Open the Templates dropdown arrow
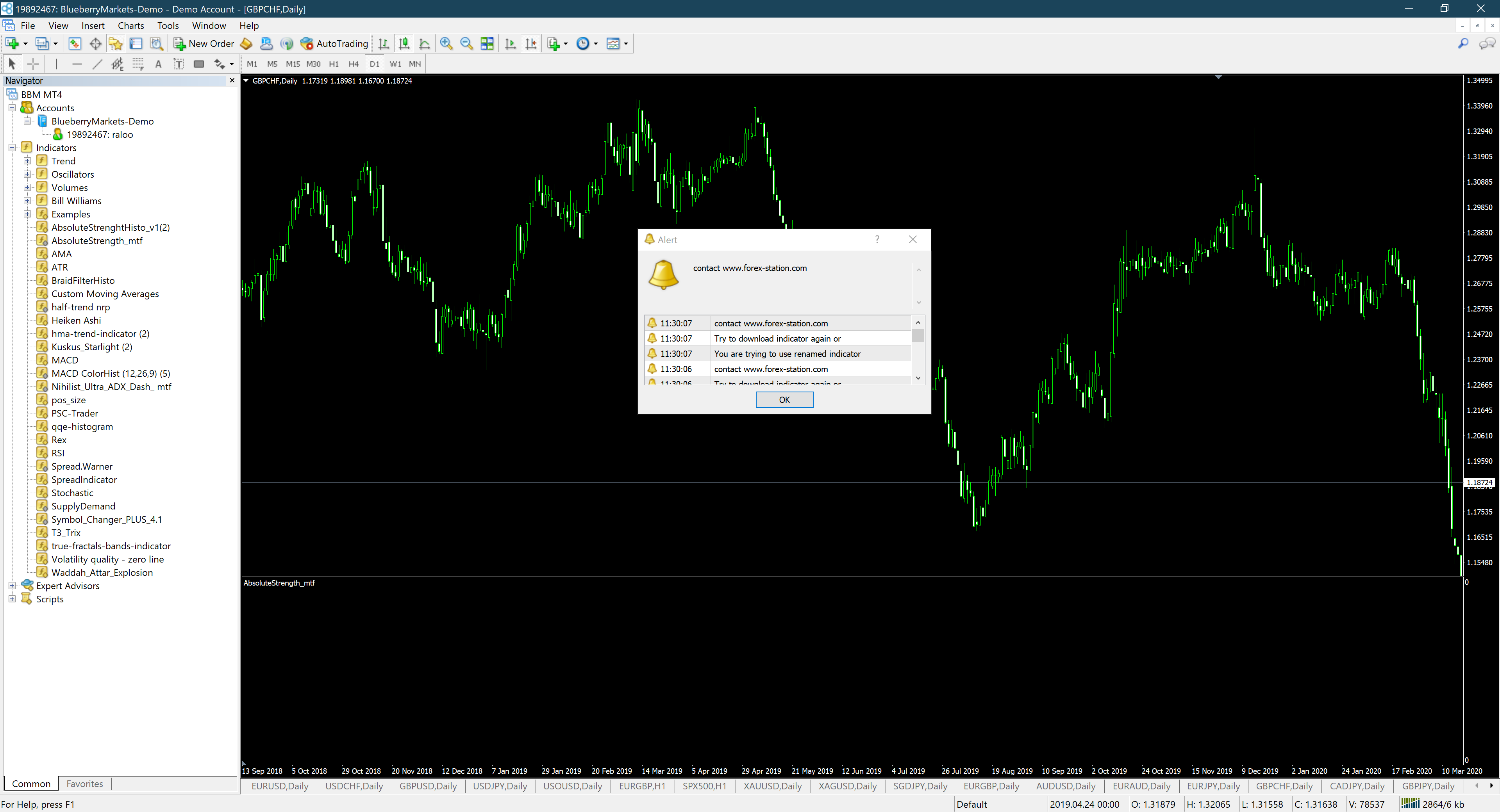This screenshot has width=1500, height=812. pos(626,44)
